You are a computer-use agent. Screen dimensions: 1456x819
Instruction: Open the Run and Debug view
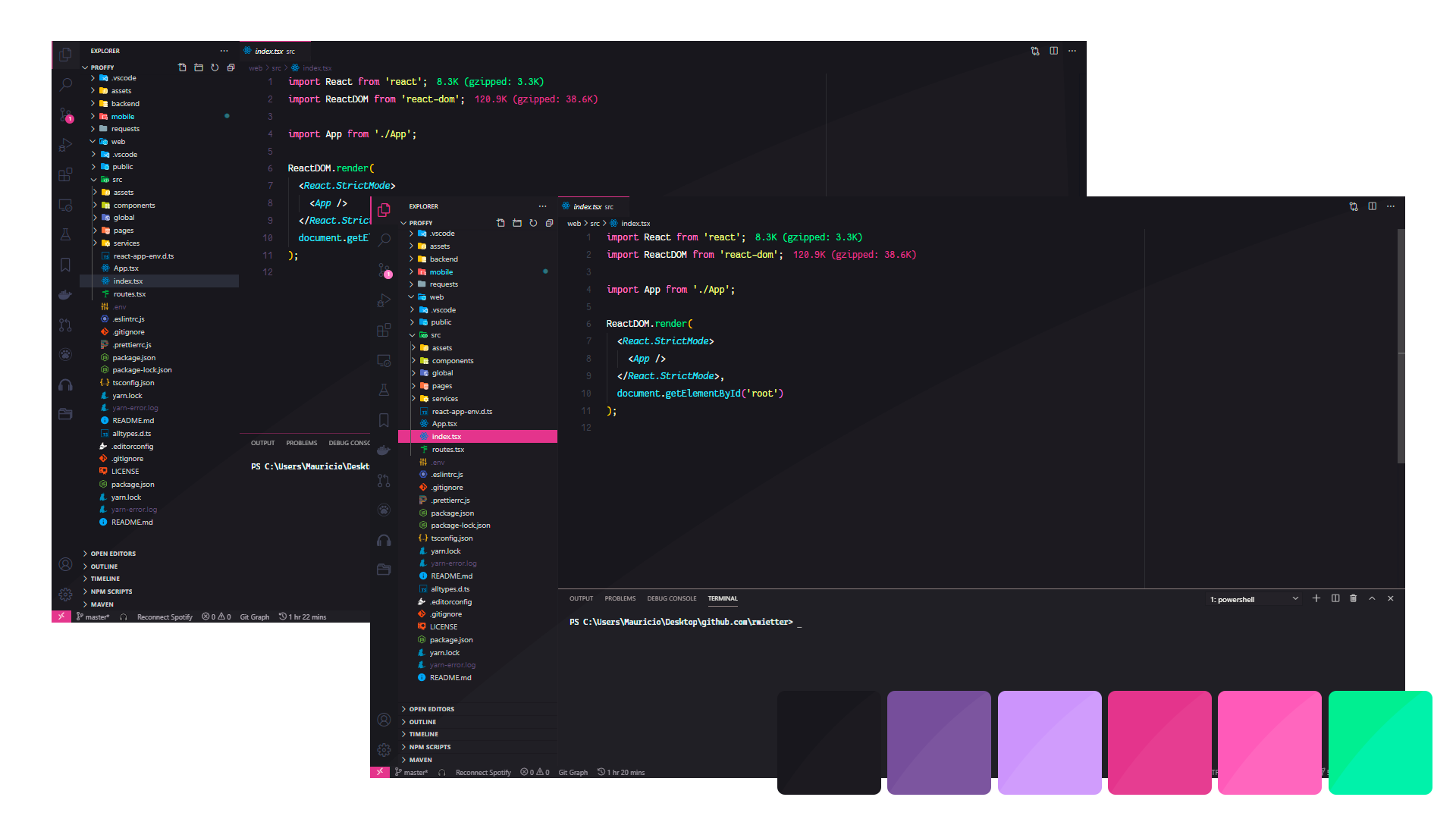(x=384, y=300)
